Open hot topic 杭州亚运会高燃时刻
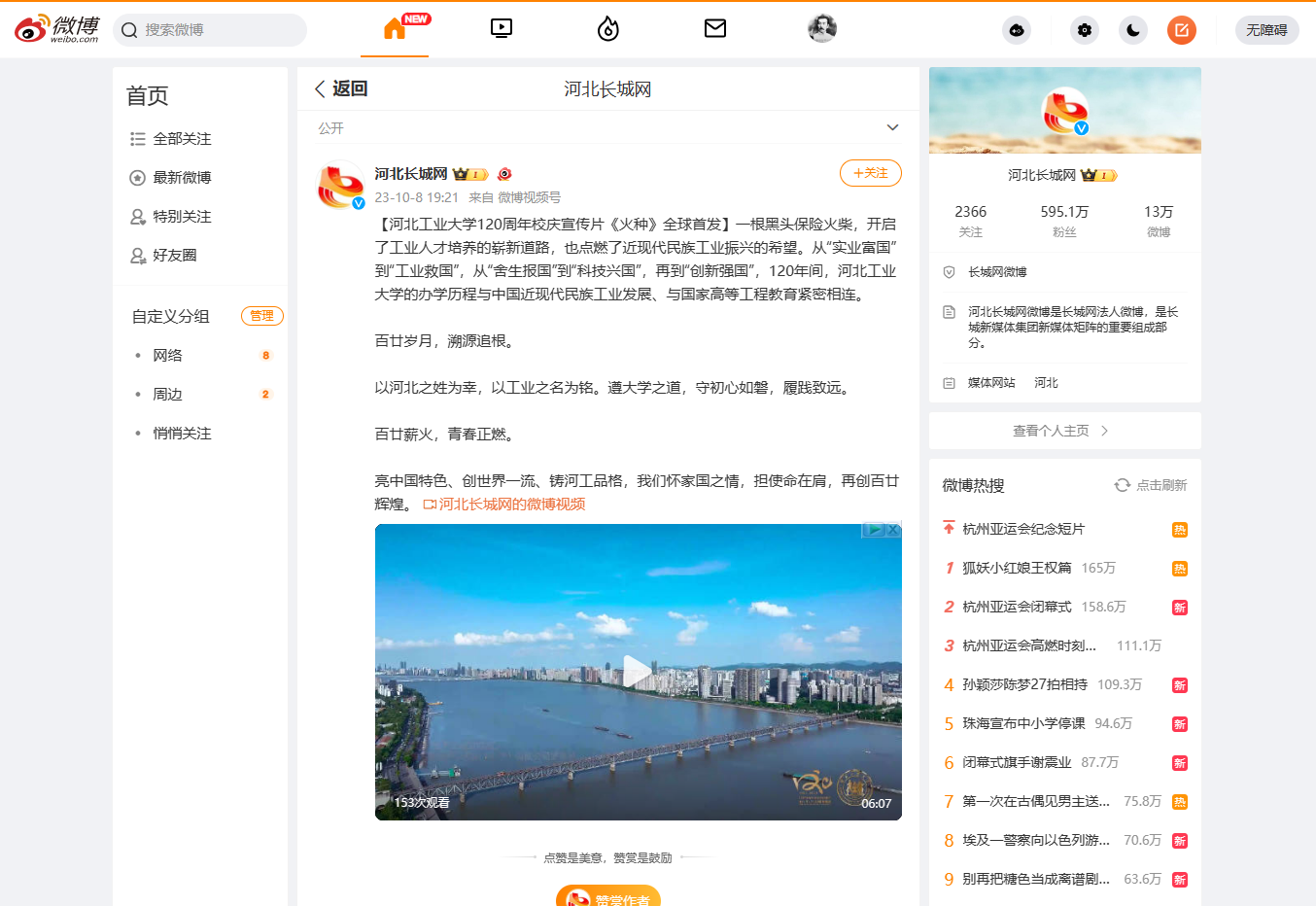 pos(1029,645)
